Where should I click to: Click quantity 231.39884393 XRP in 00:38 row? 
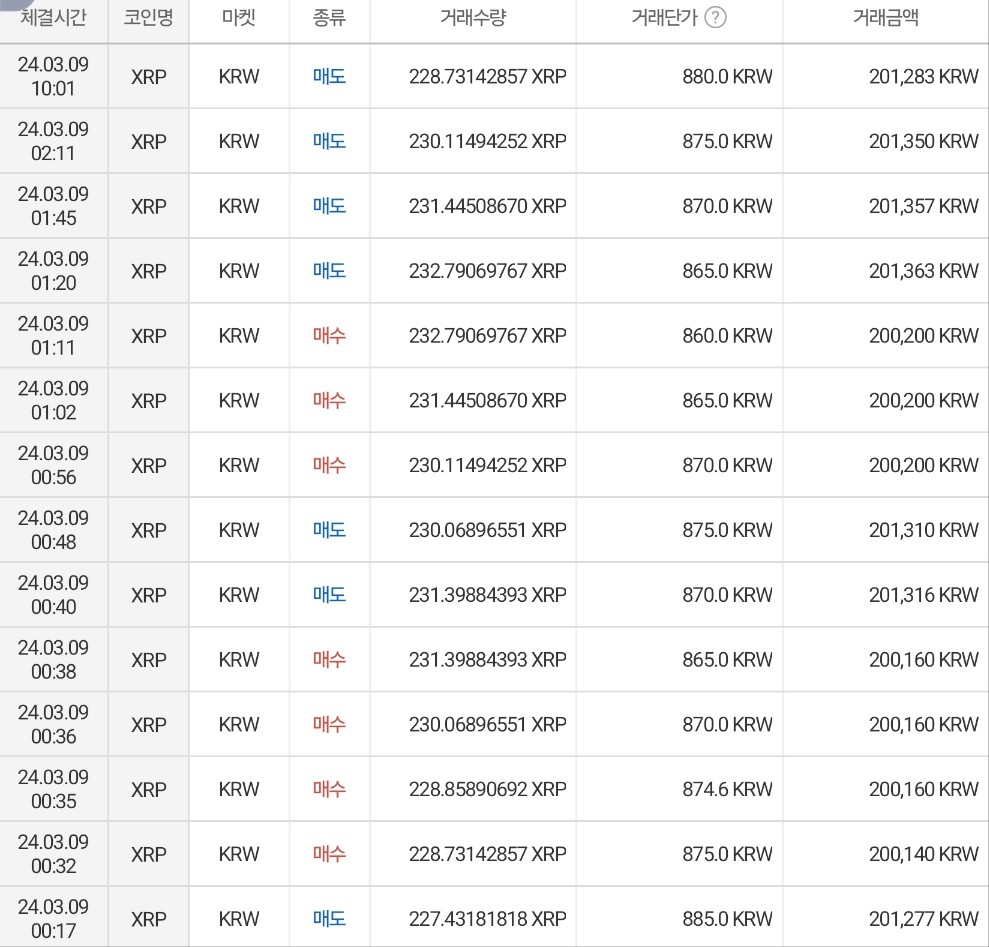click(x=488, y=659)
